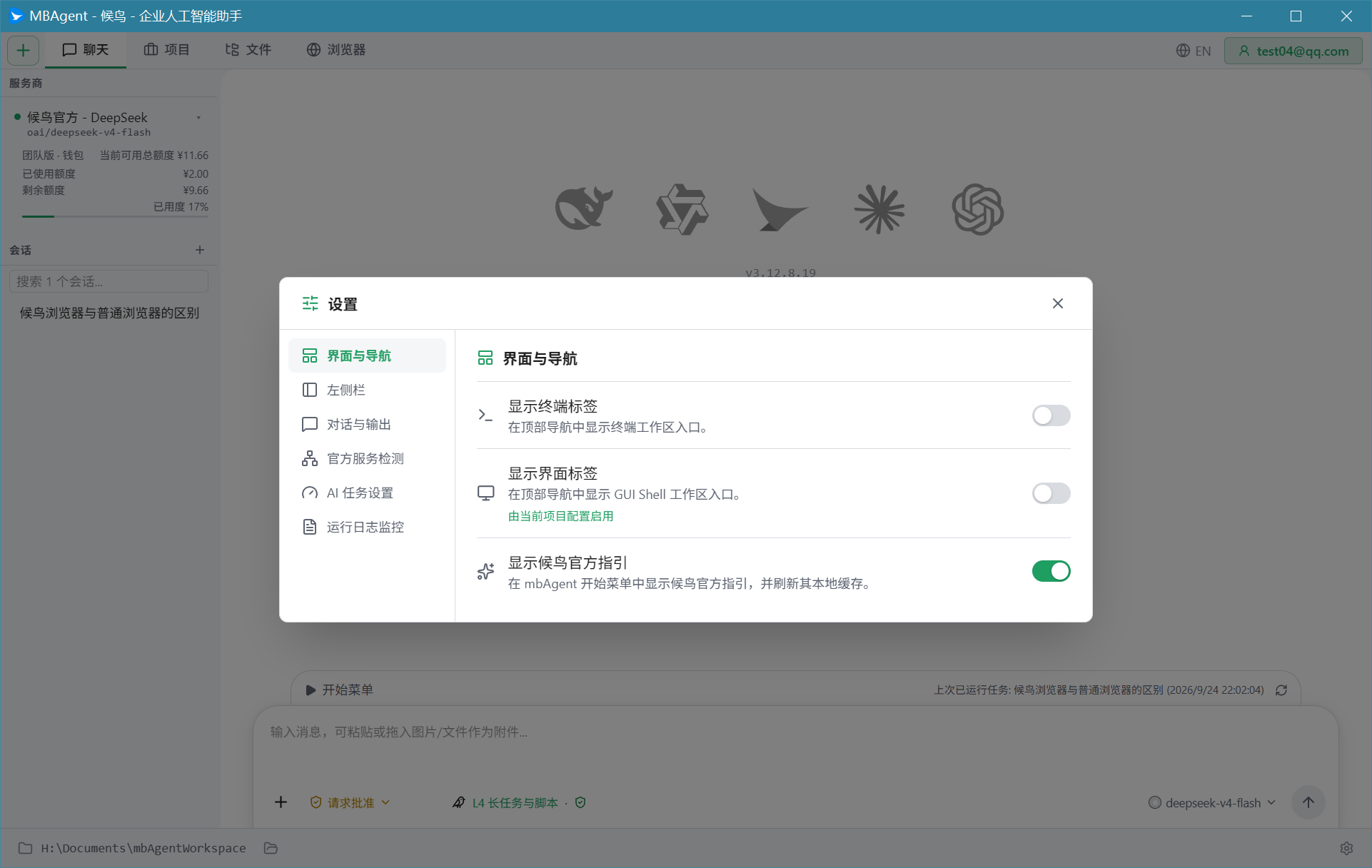Open workspace folder with the open-folder icon
The height and width of the screenshot is (868, 1372).
[271, 848]
